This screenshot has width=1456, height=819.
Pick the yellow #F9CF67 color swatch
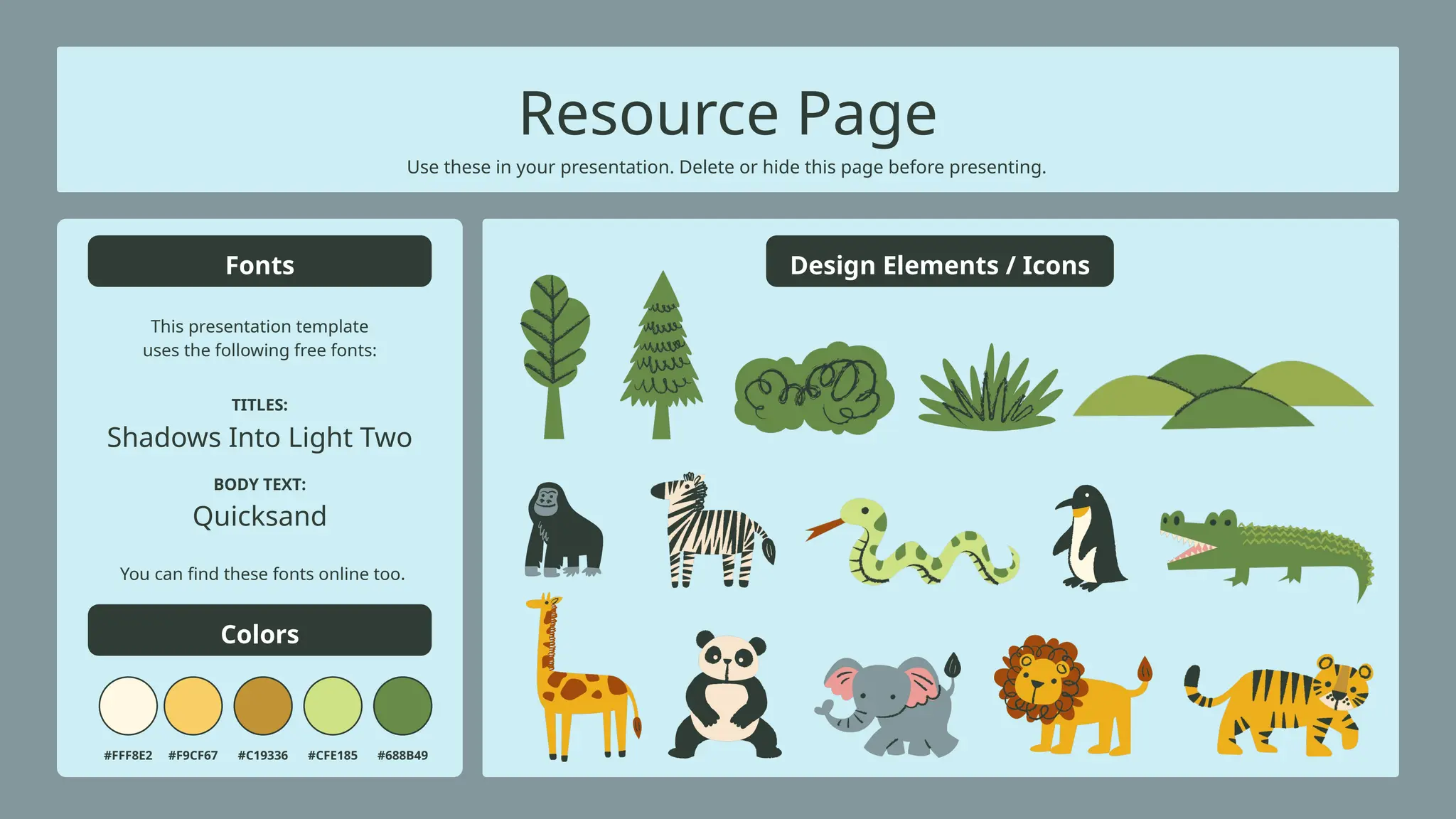pyautogui.click(x=193, y=706)
